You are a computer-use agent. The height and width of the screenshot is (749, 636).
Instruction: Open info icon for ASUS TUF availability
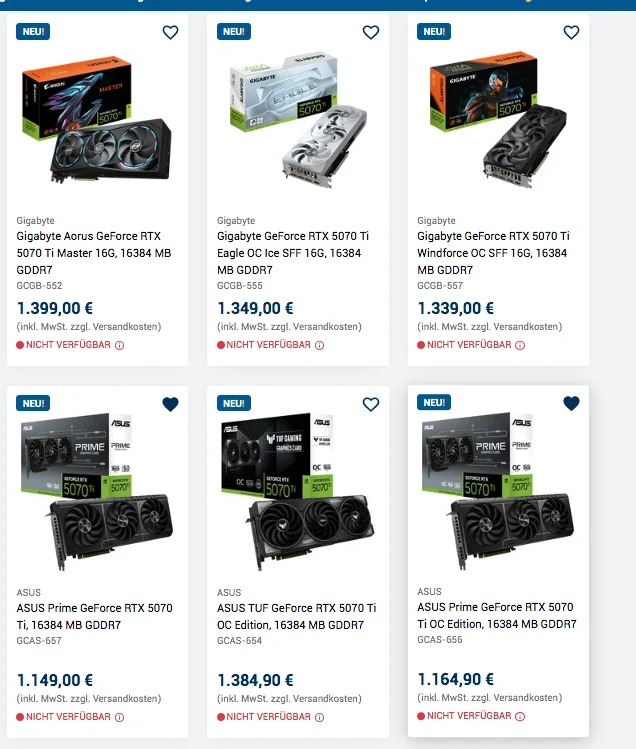pyautogui.click(x=320, y=717)
